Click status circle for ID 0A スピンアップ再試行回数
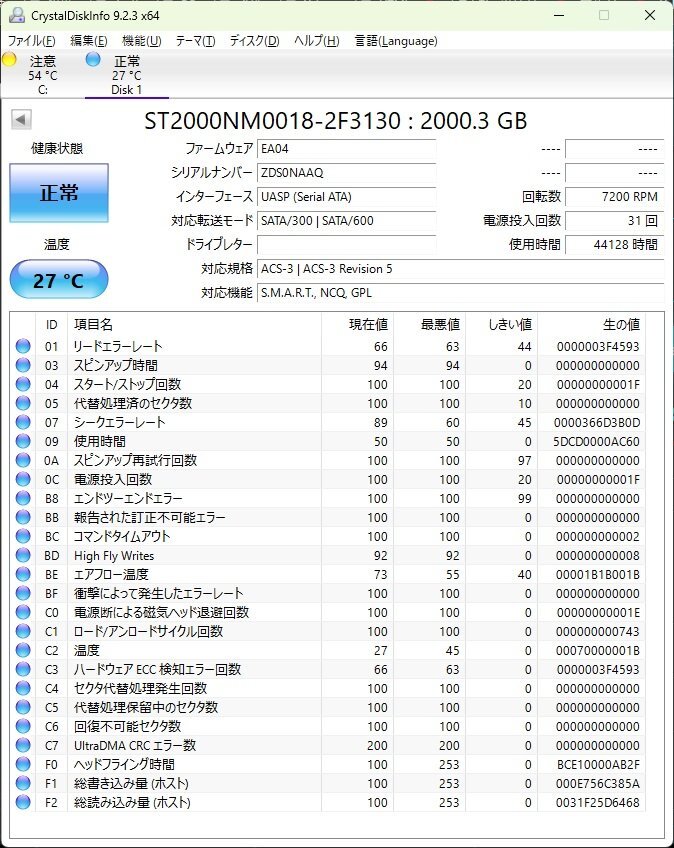This screenshot has width=674, height=848. [23, 460]
